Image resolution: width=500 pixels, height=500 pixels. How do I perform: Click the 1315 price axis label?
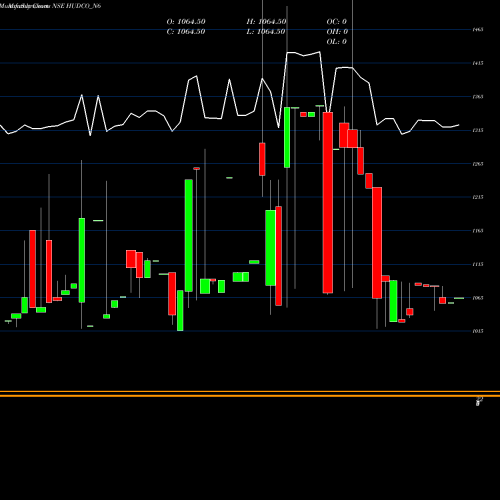[478, 130]
